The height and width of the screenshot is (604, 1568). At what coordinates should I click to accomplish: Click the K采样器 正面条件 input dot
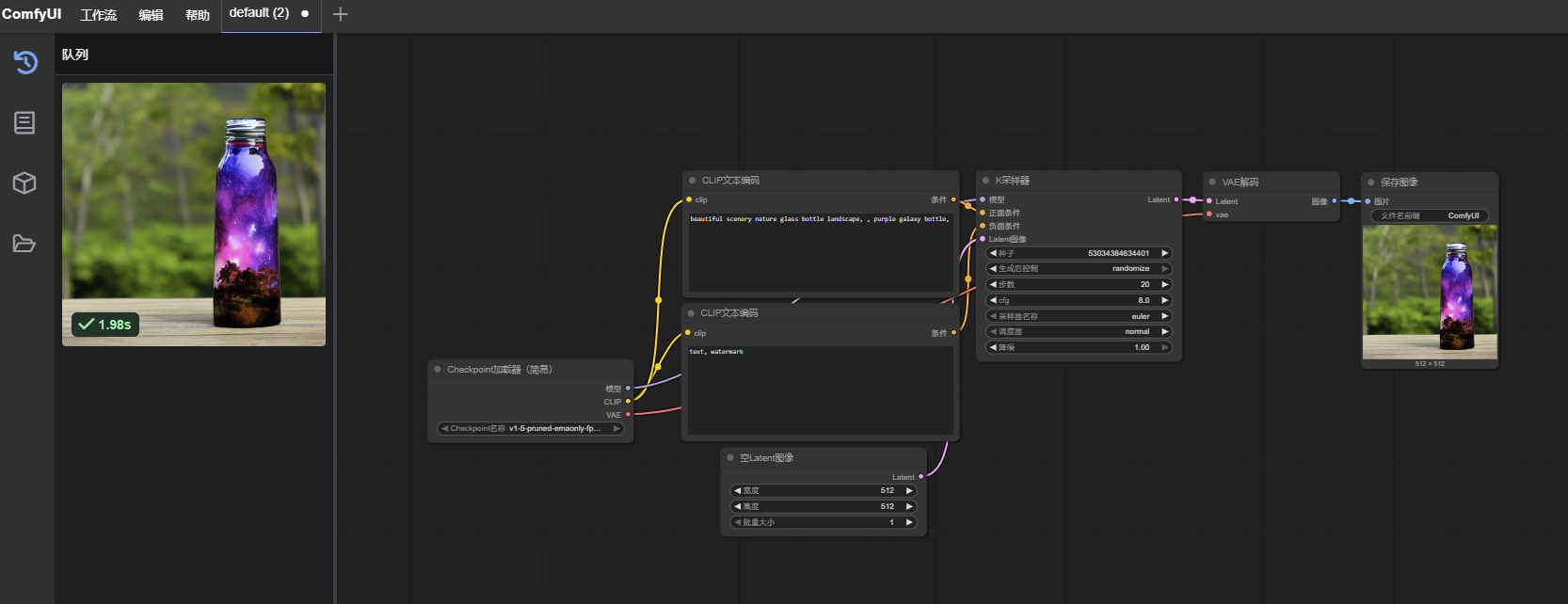983,213
